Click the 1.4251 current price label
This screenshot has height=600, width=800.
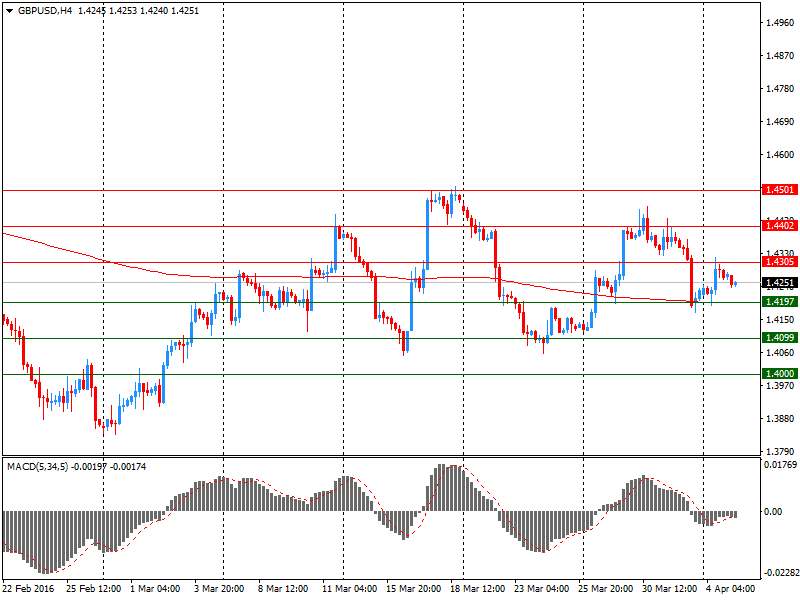coord(780,283)
